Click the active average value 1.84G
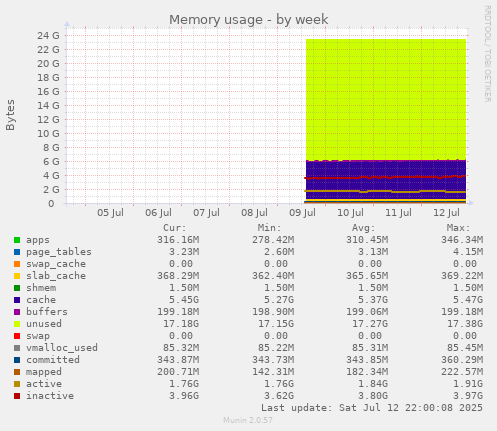 [x=373, y=384]
